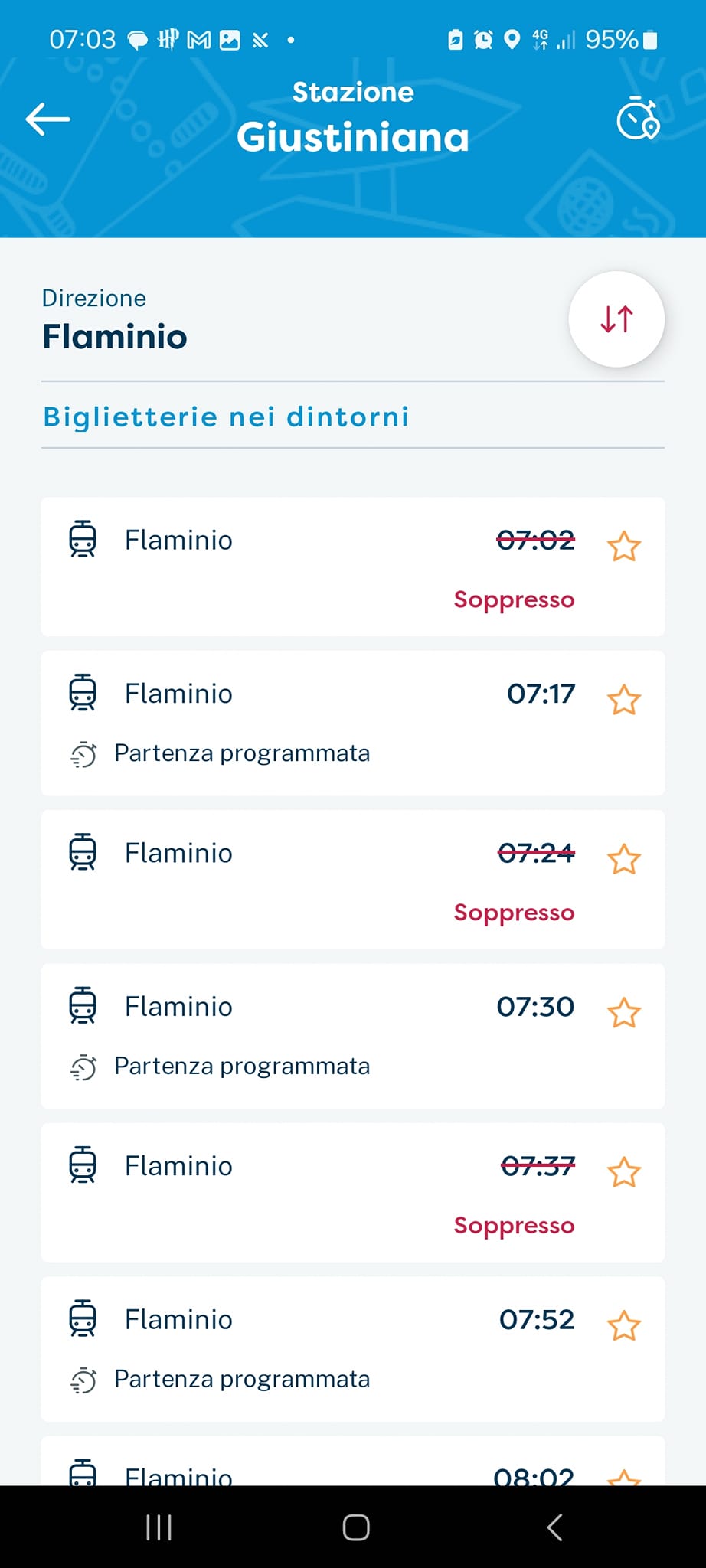
Task: Star the 07:52 Flaminio departure
Action: 624,1326
